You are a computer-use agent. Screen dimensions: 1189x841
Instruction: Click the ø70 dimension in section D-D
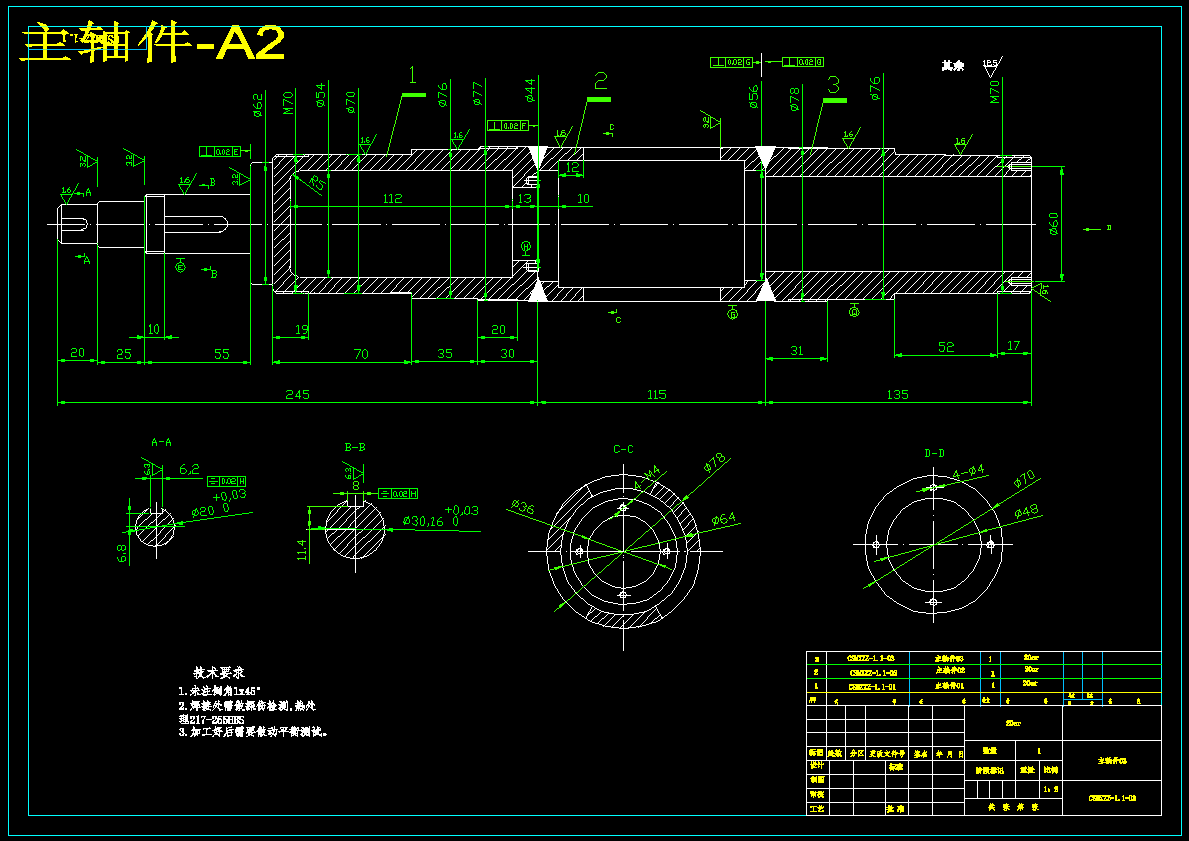pos(1024,479)
